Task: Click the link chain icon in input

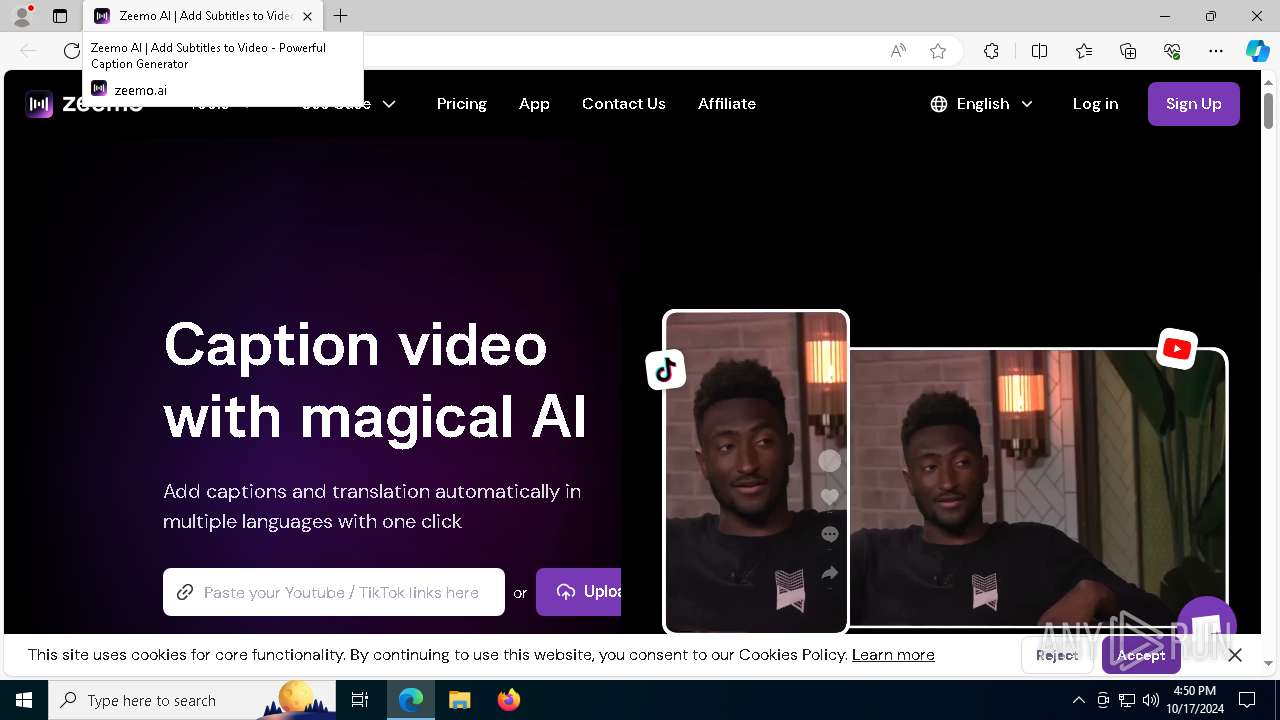Action: click(x=185, y=592)
